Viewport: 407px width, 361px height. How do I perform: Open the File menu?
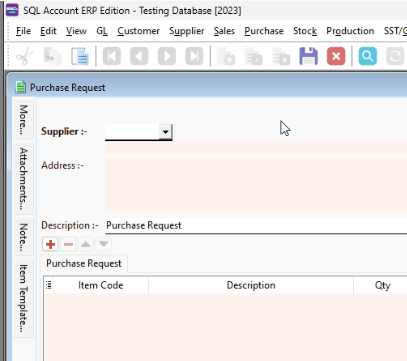pos(23,31)
